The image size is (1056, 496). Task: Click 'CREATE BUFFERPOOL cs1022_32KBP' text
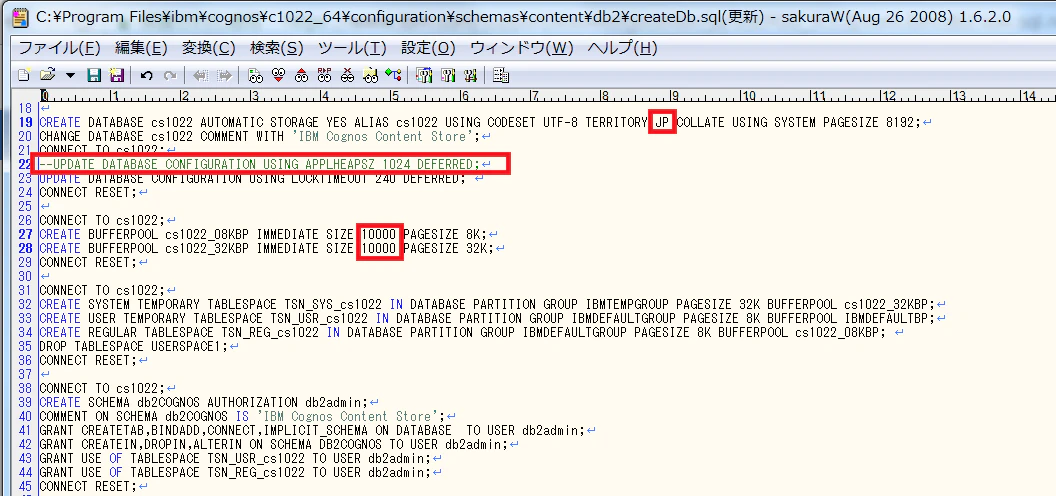tap(143, 248)
